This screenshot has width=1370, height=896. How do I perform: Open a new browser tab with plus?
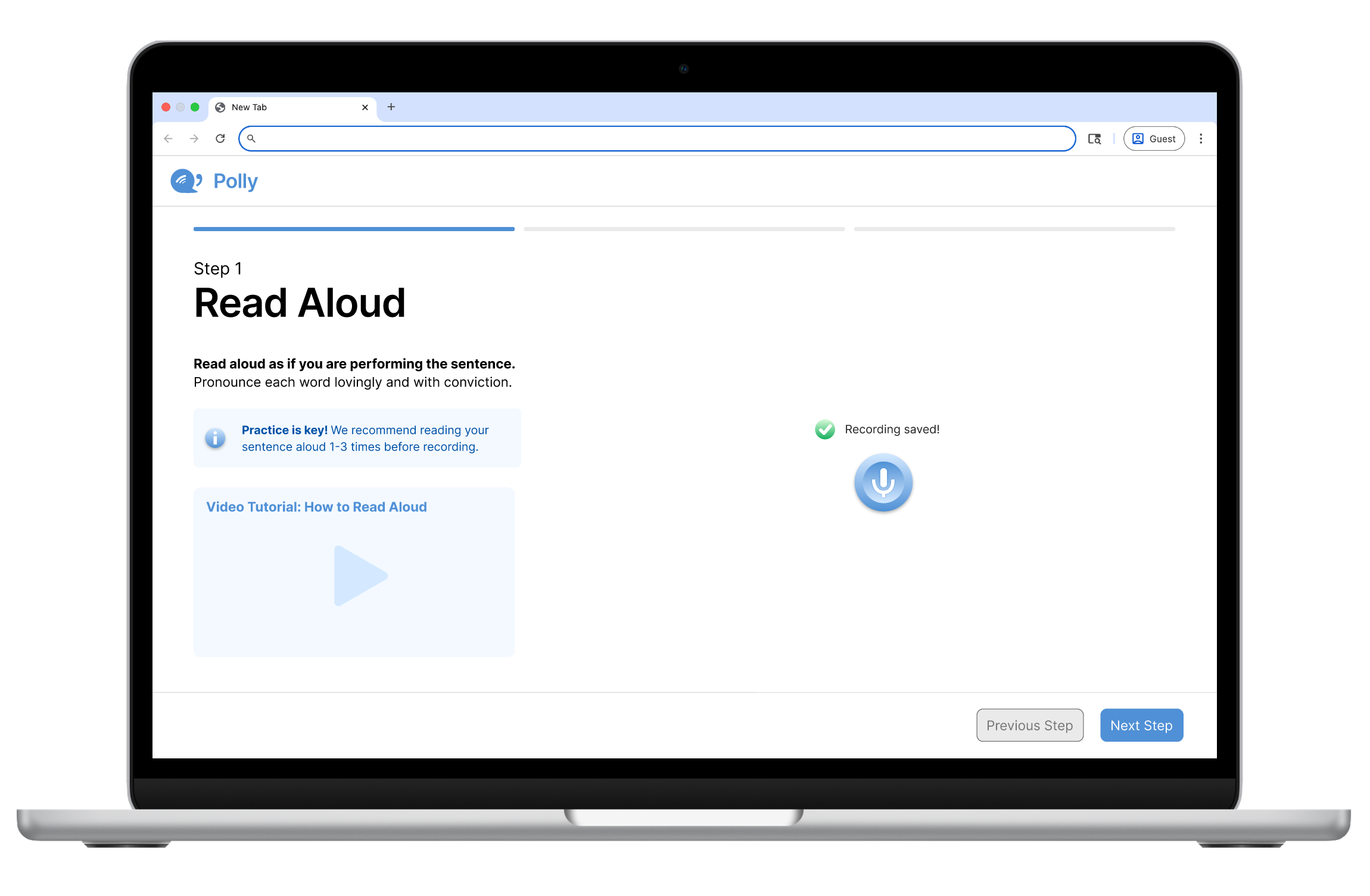[391, 107]
